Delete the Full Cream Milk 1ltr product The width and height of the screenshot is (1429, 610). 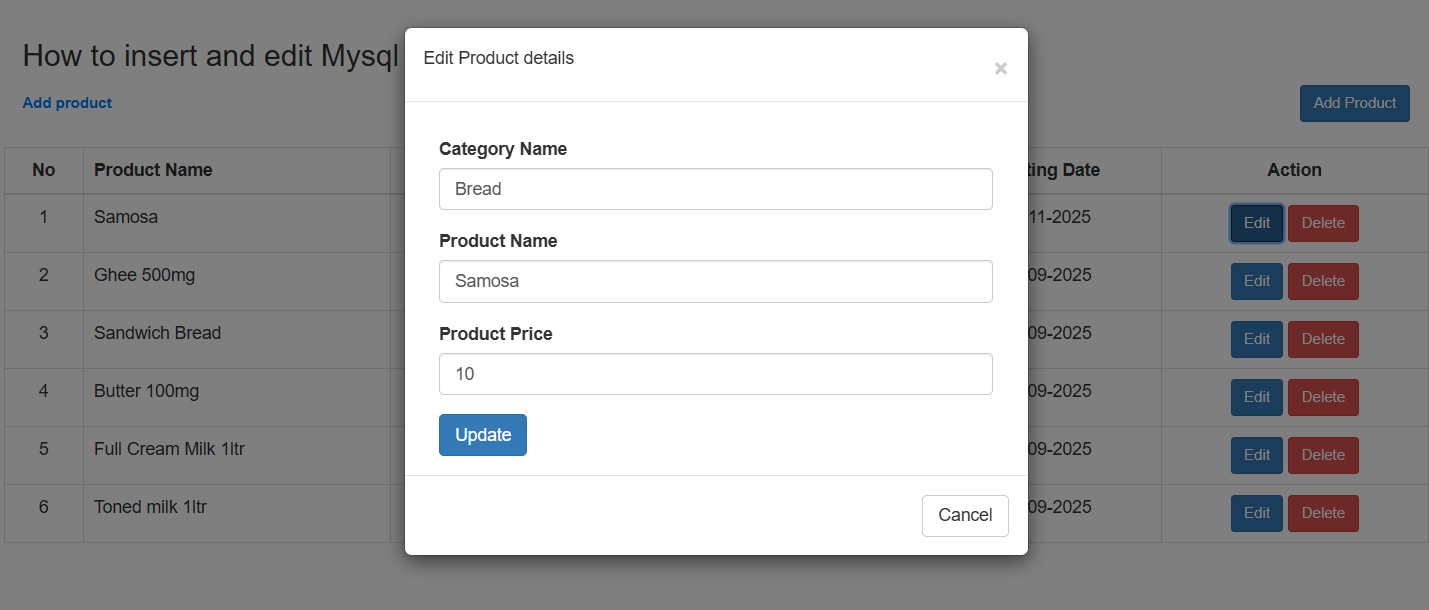tap(1322, 455)
